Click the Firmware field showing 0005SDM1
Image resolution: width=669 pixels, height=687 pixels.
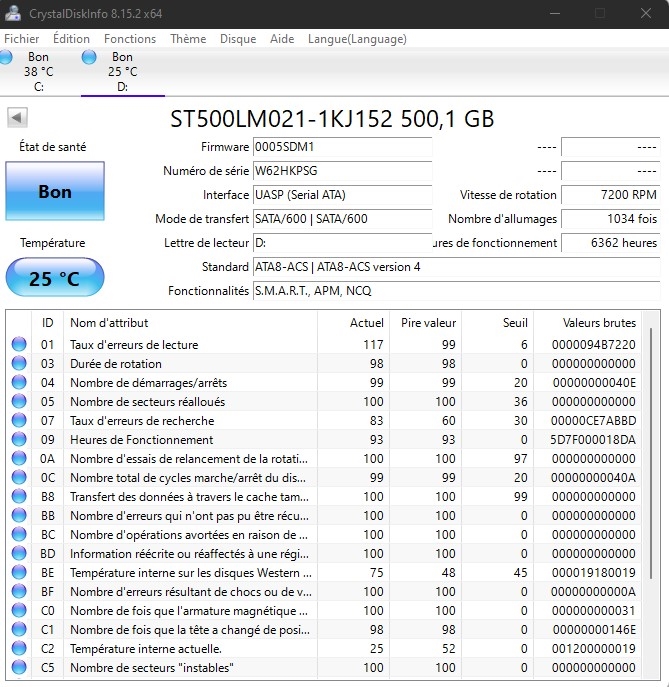(341, 147)
